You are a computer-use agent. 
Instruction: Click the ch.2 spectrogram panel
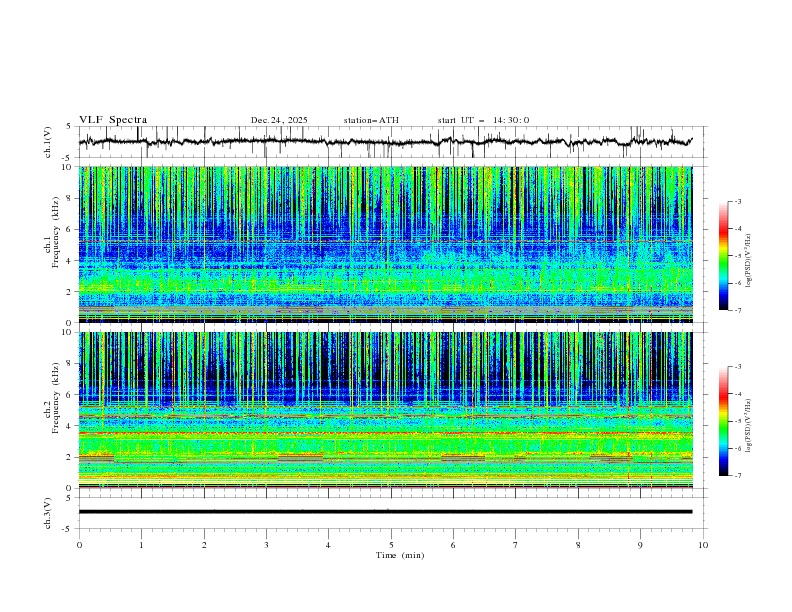tap(386, 410)
